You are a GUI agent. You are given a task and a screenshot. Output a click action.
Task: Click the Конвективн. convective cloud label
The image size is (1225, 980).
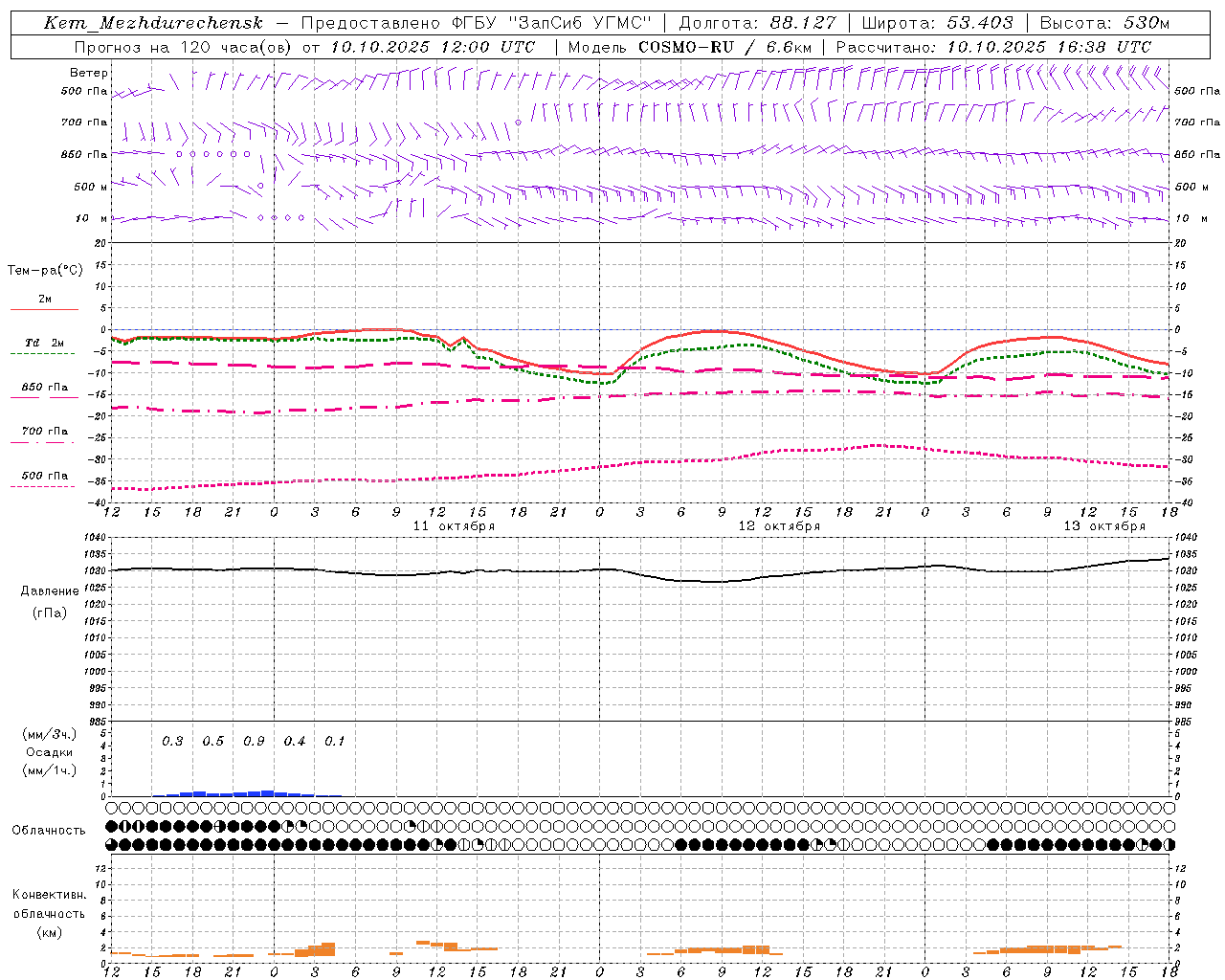click(x=49, y=895)
